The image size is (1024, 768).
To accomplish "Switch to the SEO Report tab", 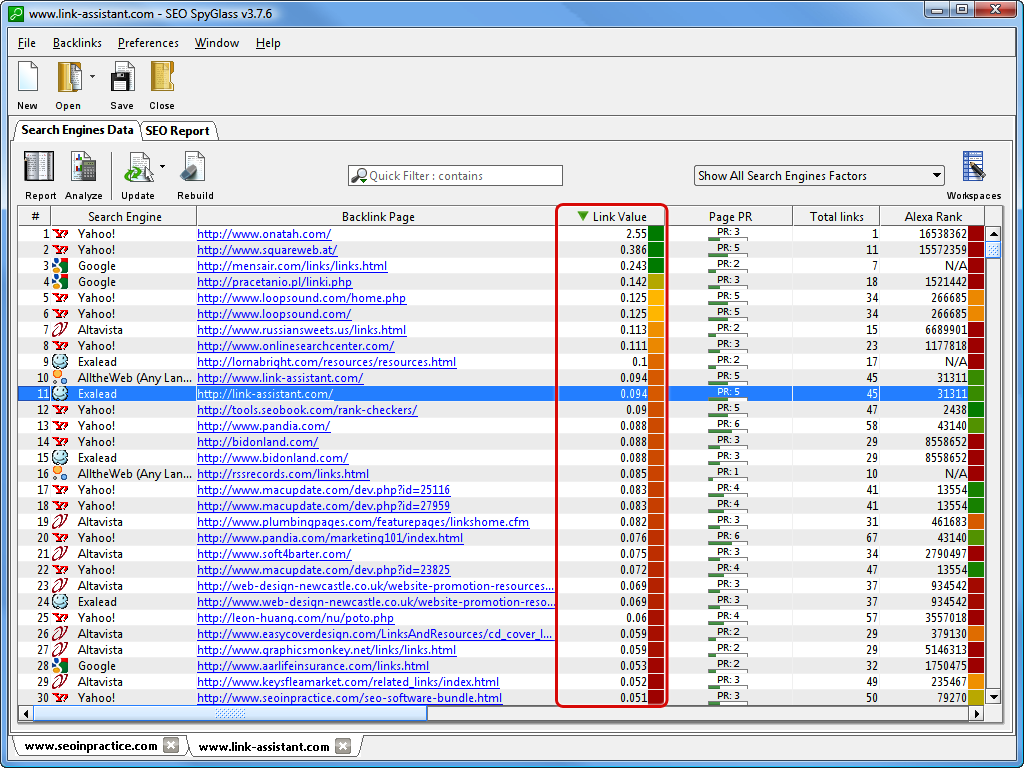I will tap(177, 130).
